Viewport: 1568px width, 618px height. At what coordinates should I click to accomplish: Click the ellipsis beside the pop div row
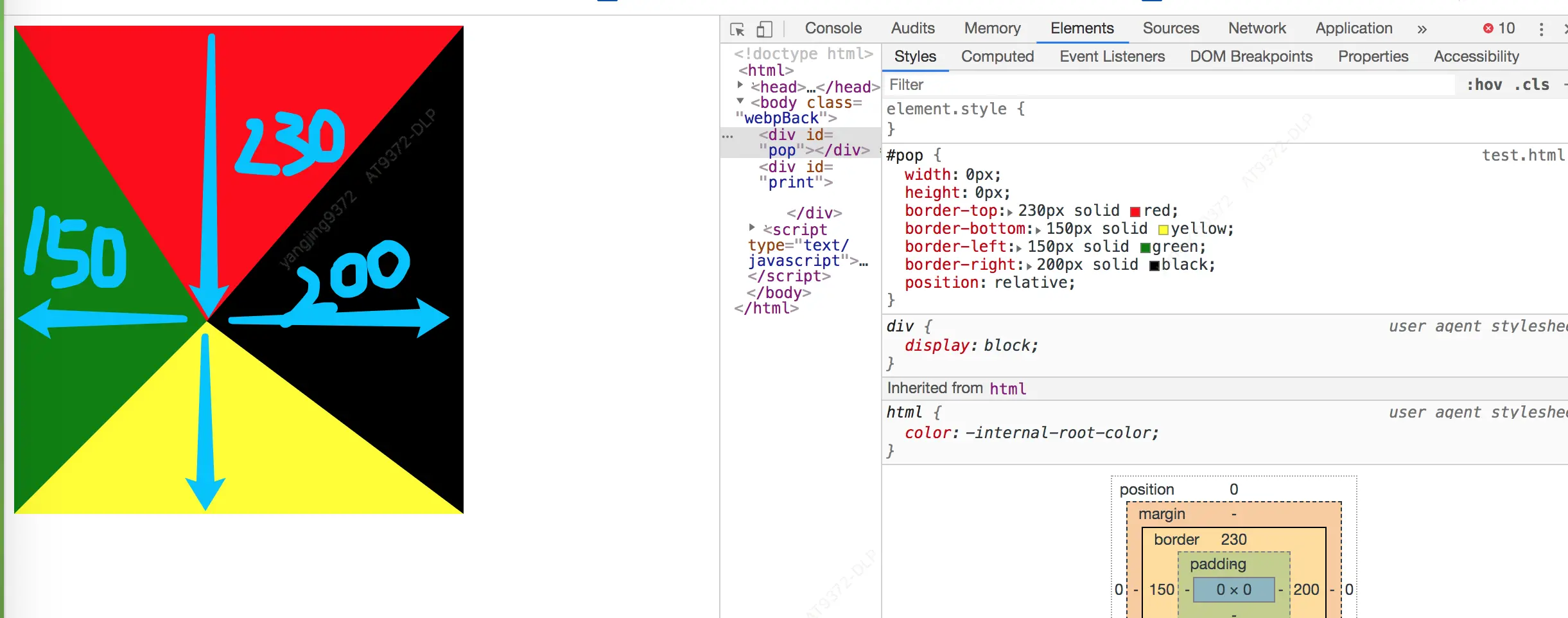pos(727,136)
